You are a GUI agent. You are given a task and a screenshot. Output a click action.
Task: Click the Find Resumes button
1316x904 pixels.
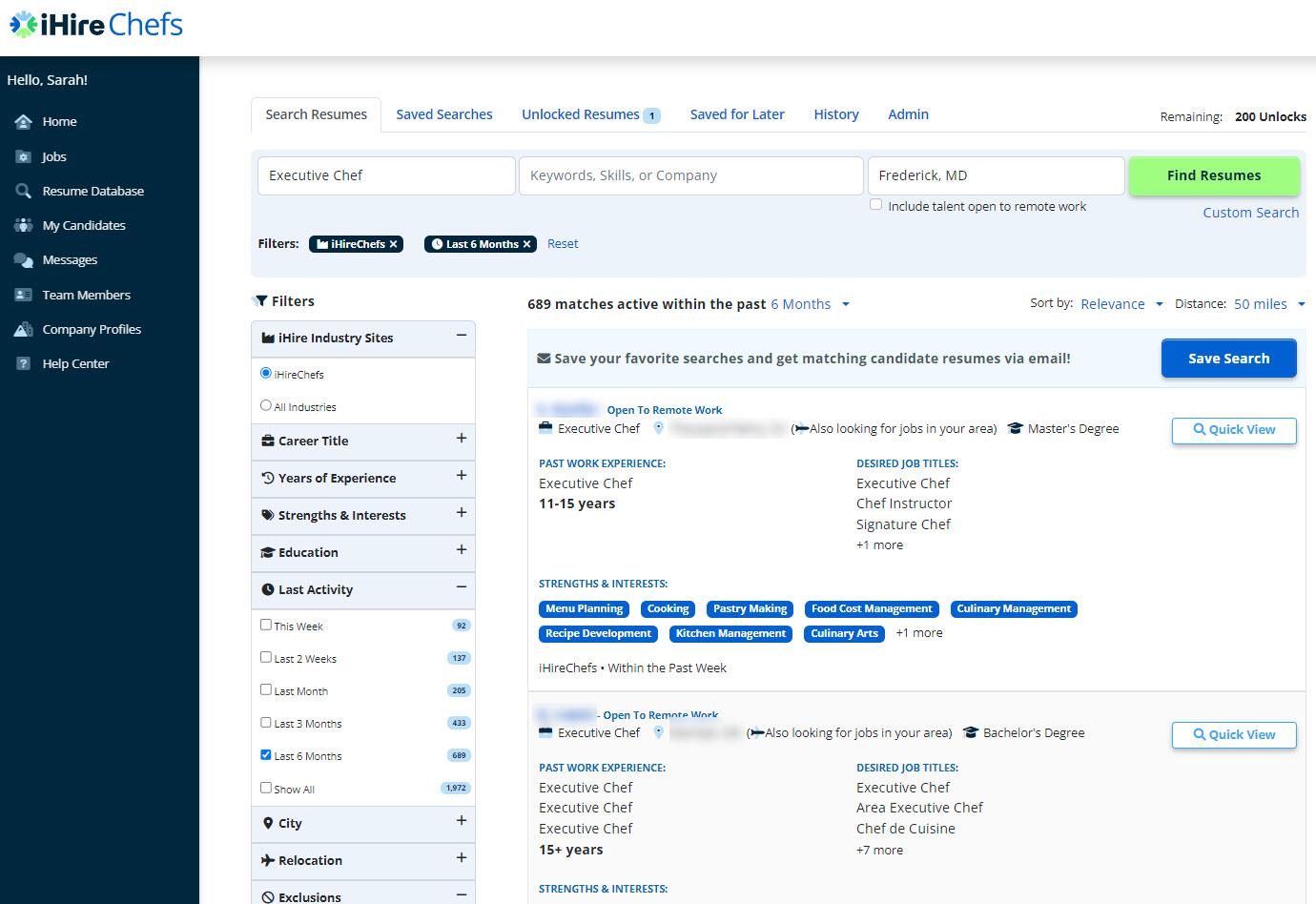(x=1214, y=175)
